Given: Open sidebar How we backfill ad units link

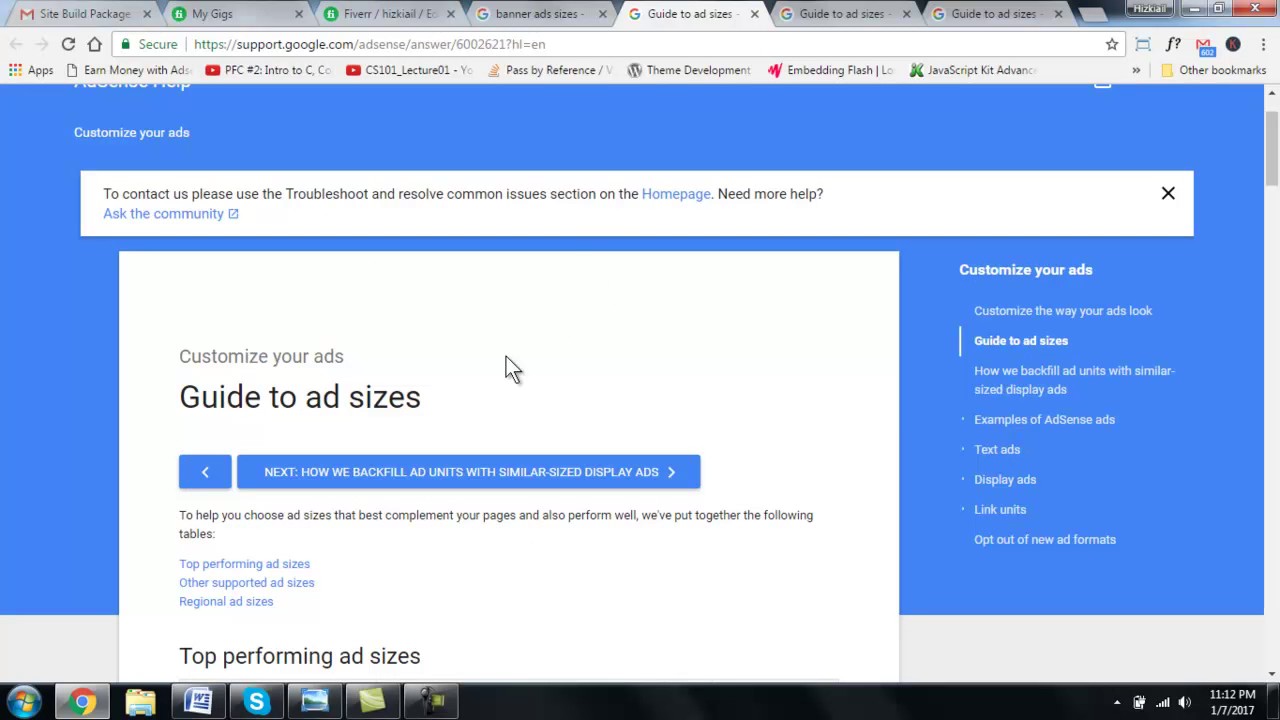Looking at the screenshot, I should pyautogui.click(x=1074, y=380).
